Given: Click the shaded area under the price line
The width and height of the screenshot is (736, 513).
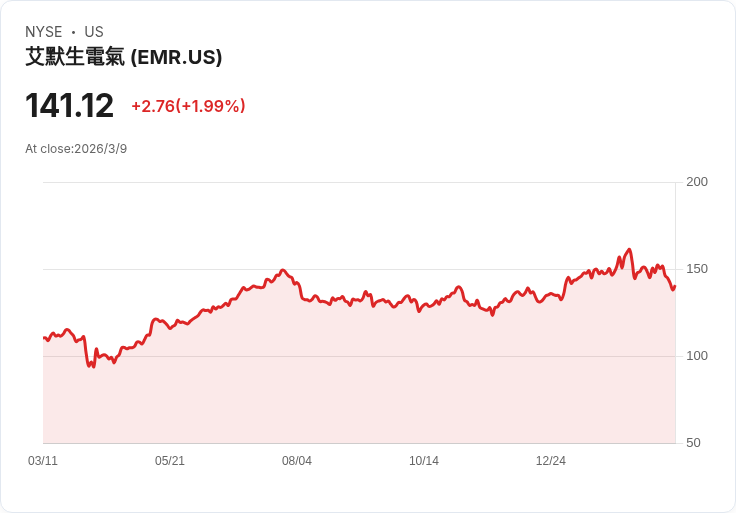Looking at the screenshot, I should tap(359, 375).
